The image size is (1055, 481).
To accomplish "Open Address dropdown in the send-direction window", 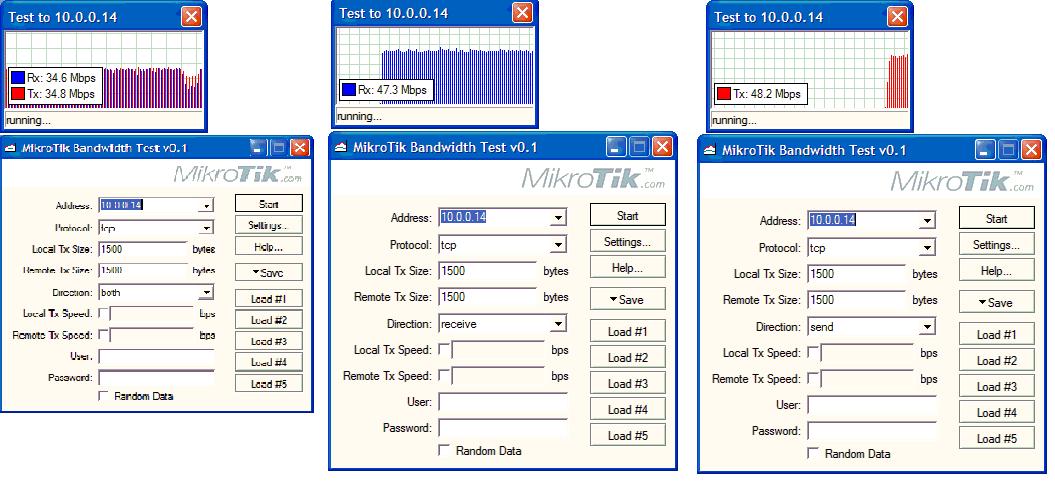I will 927,220.
